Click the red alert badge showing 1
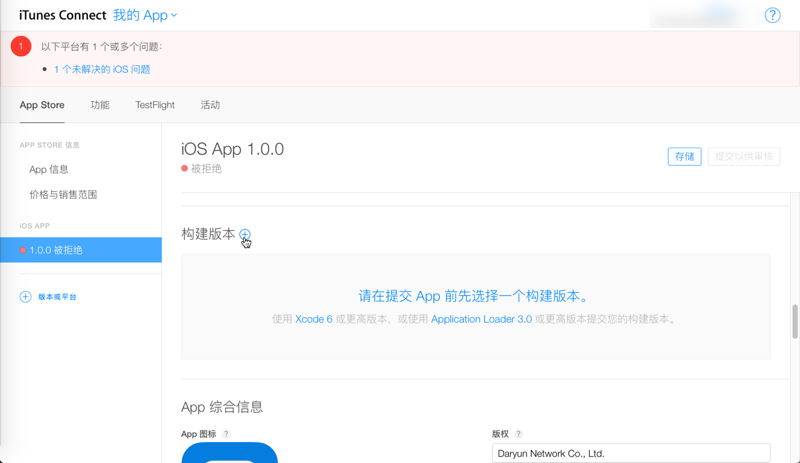 pos(21,46)
